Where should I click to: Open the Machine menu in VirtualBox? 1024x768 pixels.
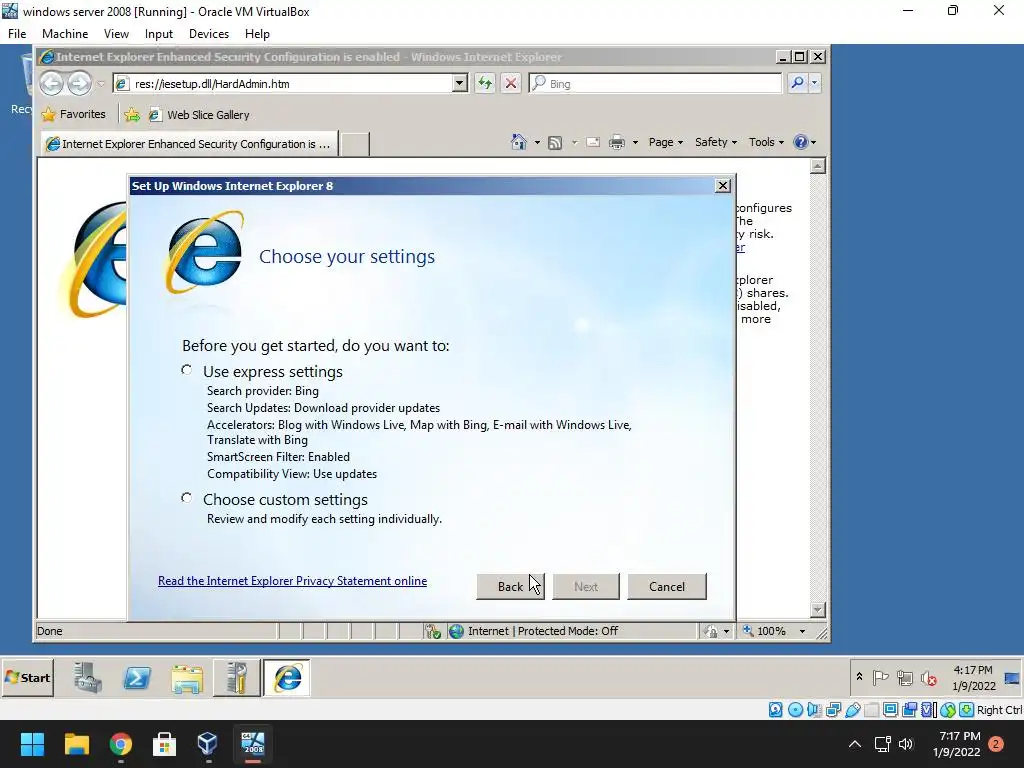(x=65, y=34)
